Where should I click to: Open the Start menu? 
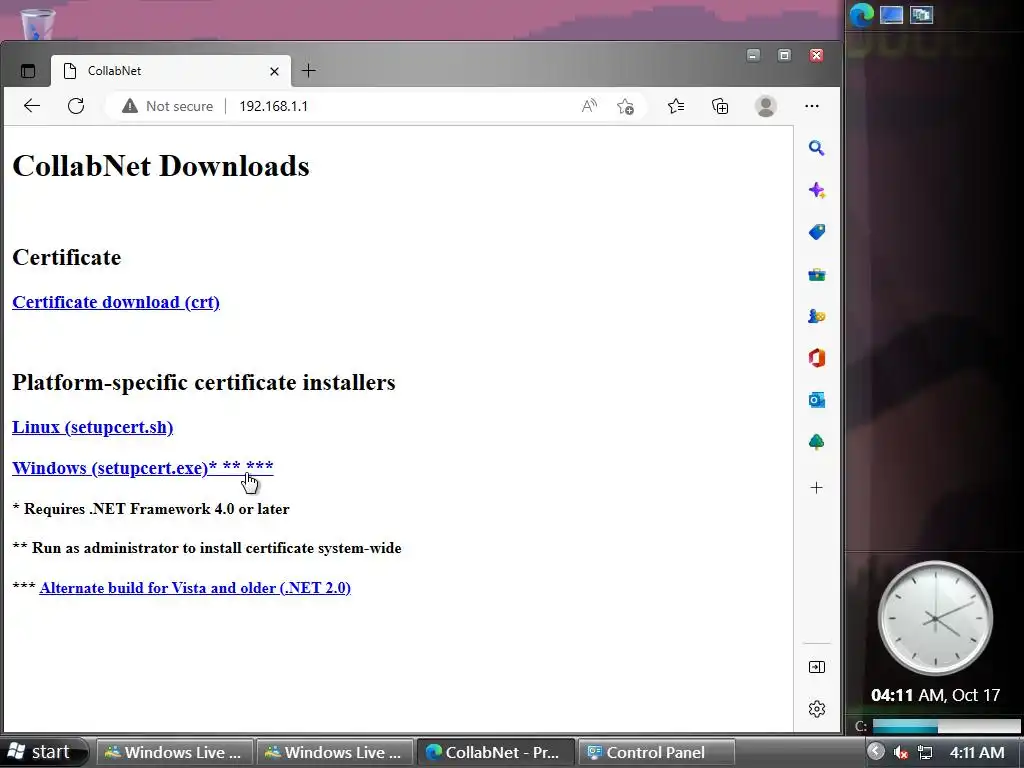click(x=43, y=752)
